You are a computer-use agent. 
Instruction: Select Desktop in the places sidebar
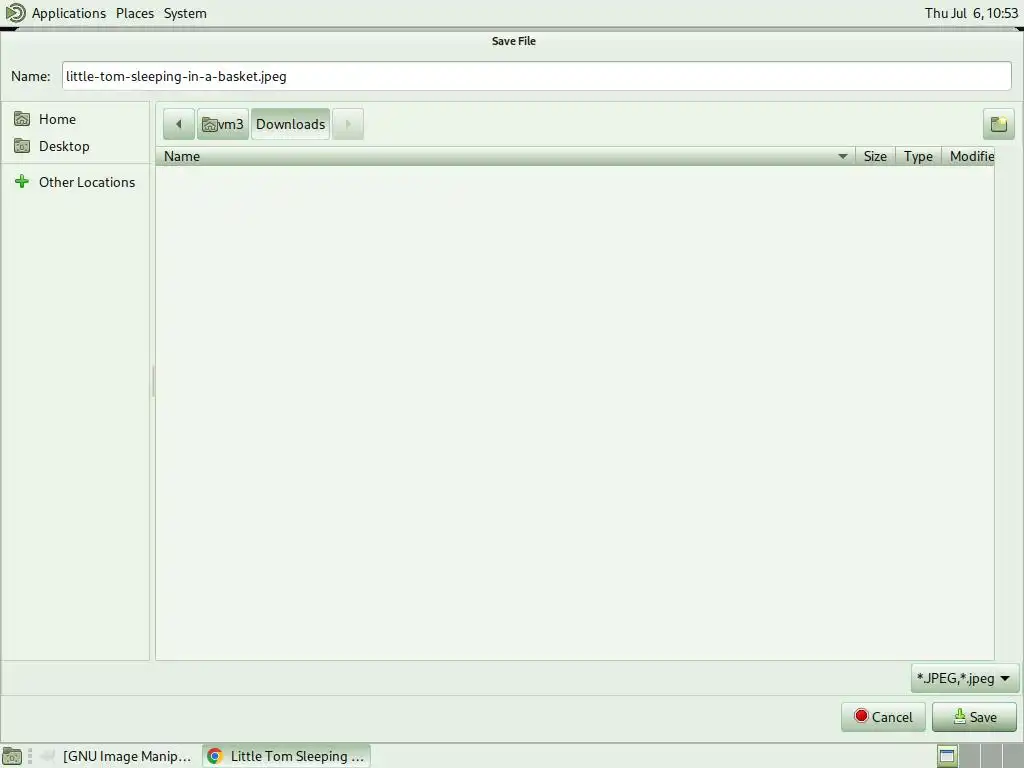tap(75, 146)
